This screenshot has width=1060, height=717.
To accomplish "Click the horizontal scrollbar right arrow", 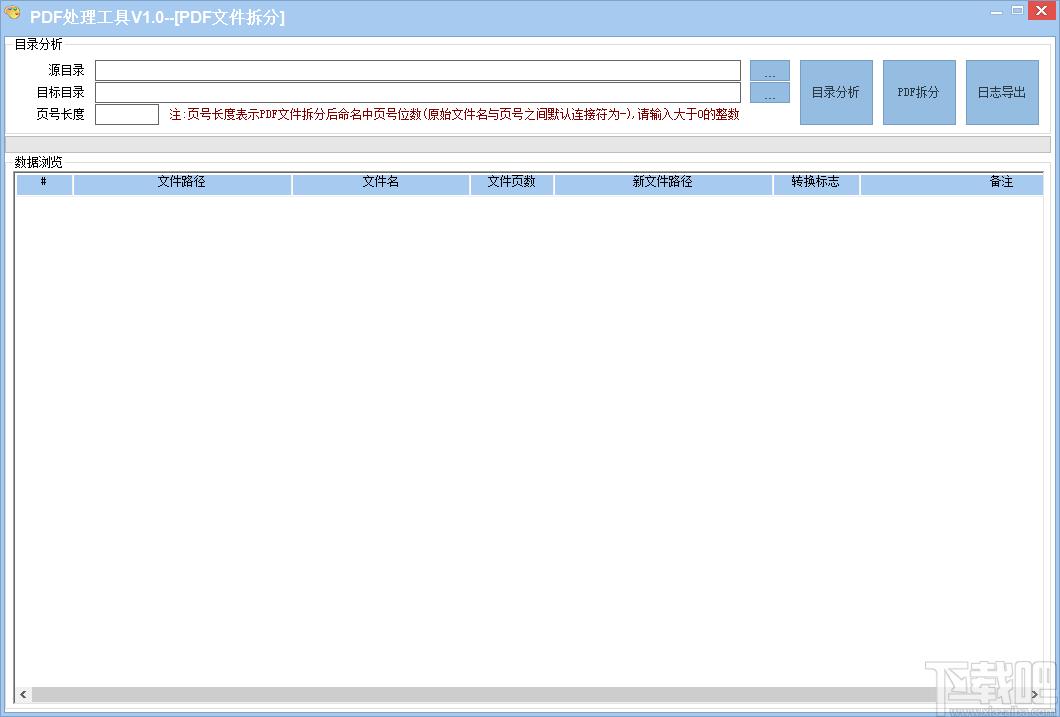I will click(x=1035, y=694).
